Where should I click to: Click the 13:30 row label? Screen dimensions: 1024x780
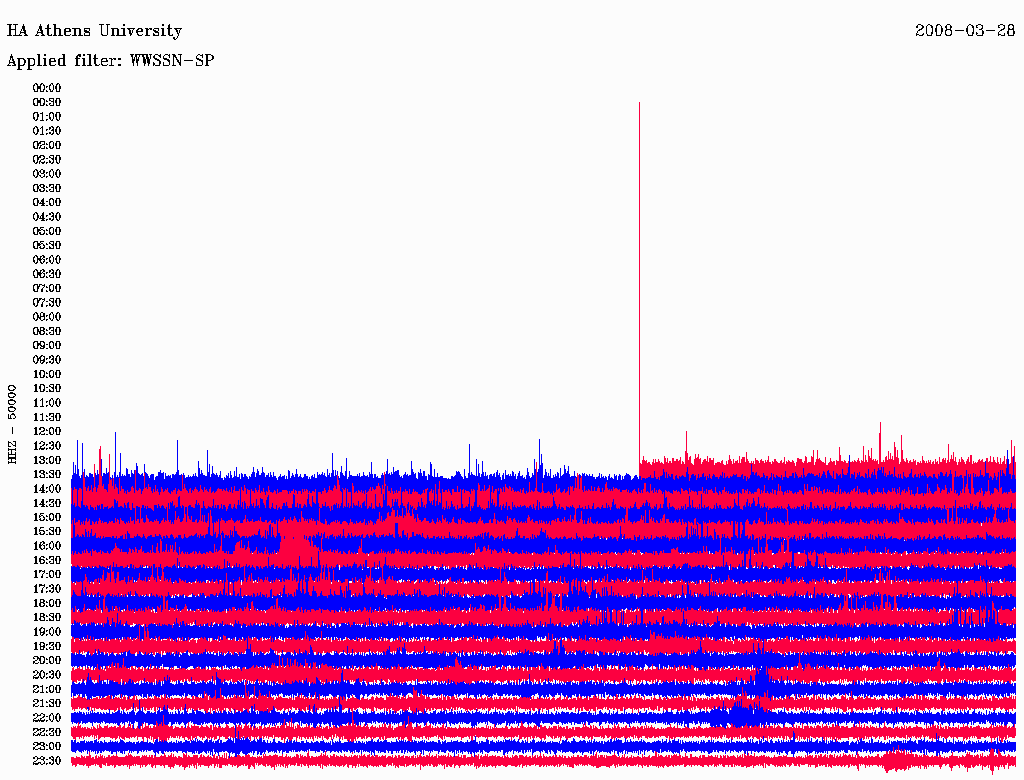(x=47, y=474)
